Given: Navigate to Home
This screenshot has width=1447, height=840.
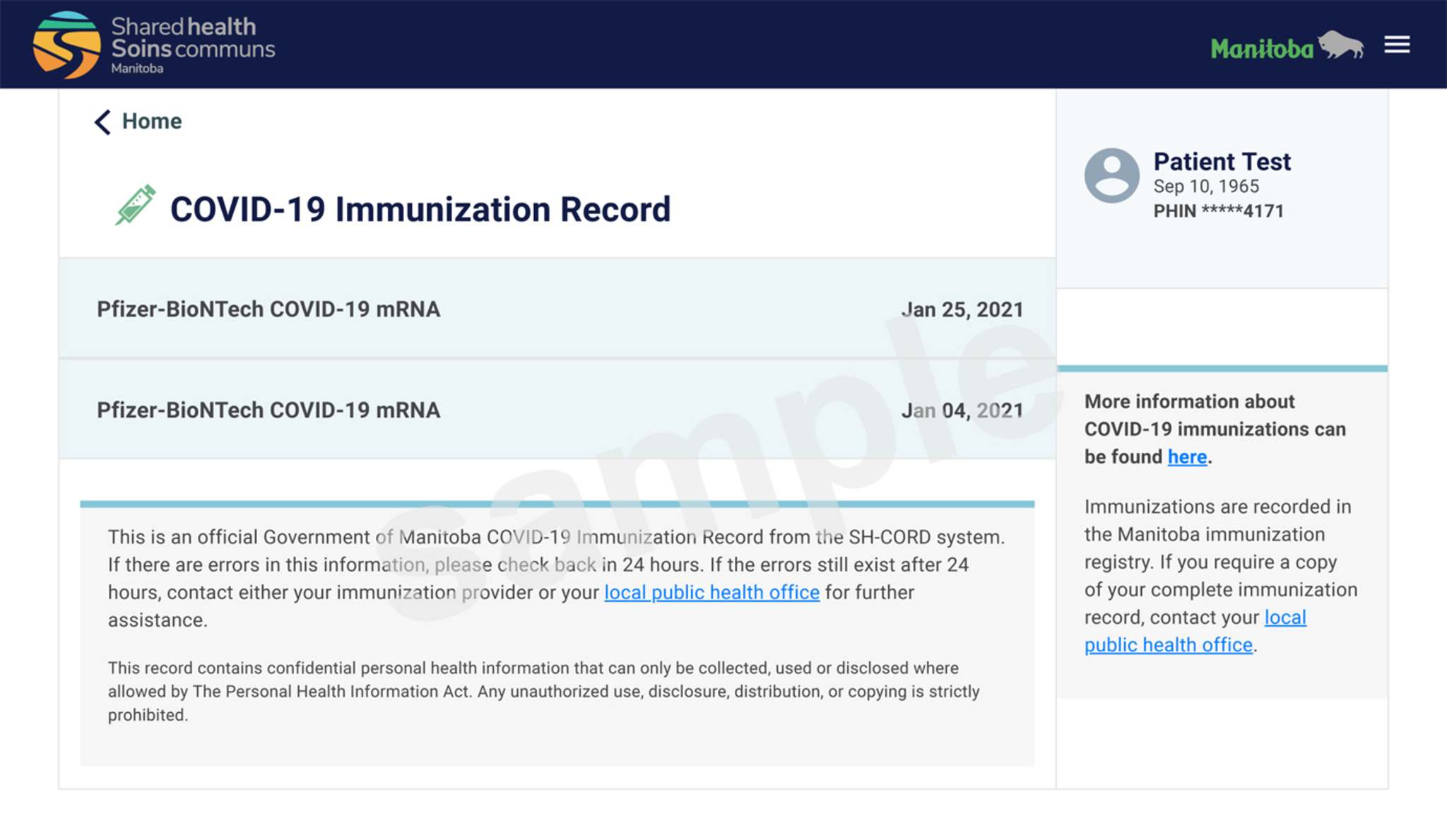Looking at the screenshot, I should tap(151, 121).
